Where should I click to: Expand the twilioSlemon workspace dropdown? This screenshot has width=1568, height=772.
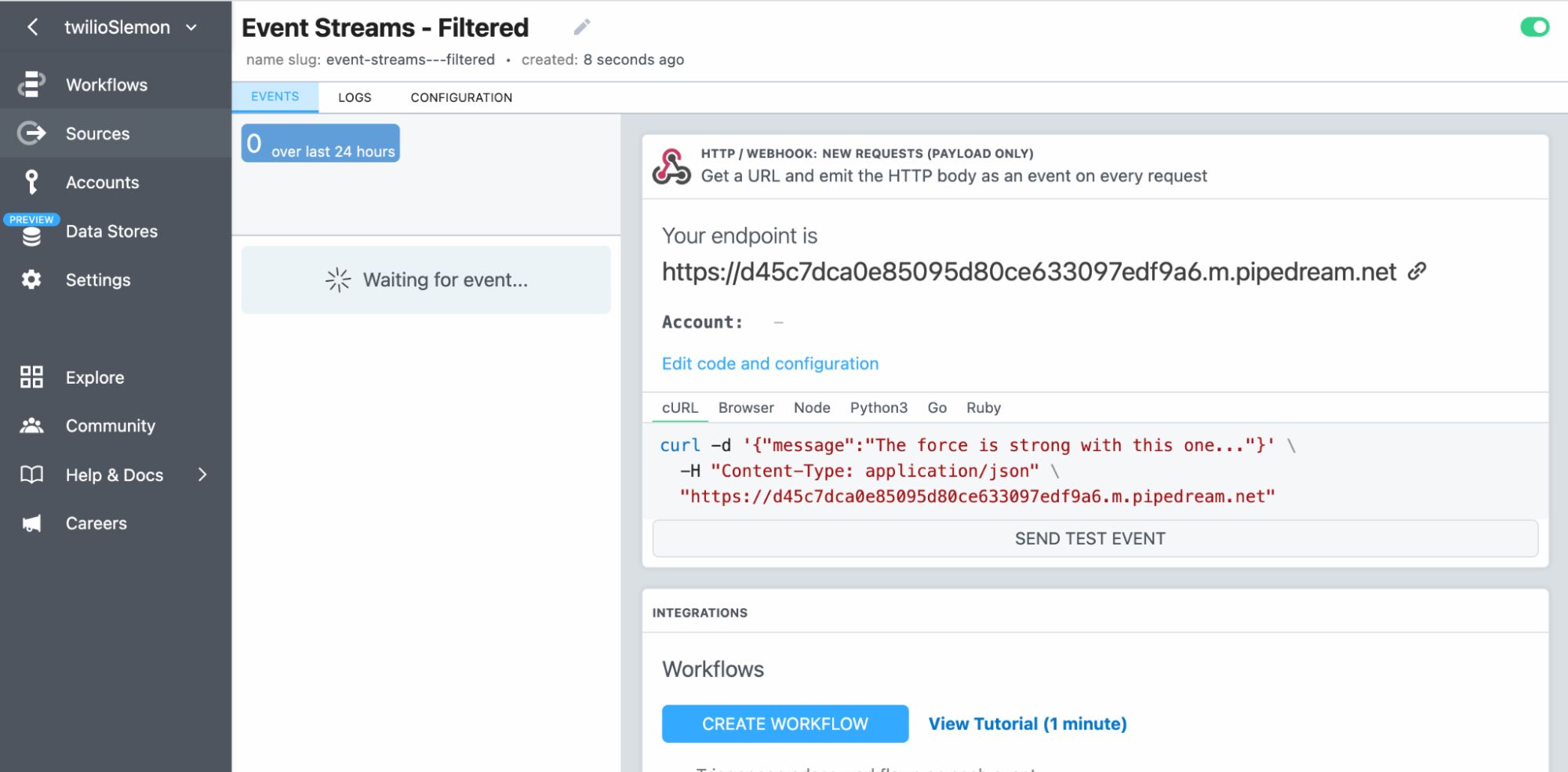coord(191,27)
